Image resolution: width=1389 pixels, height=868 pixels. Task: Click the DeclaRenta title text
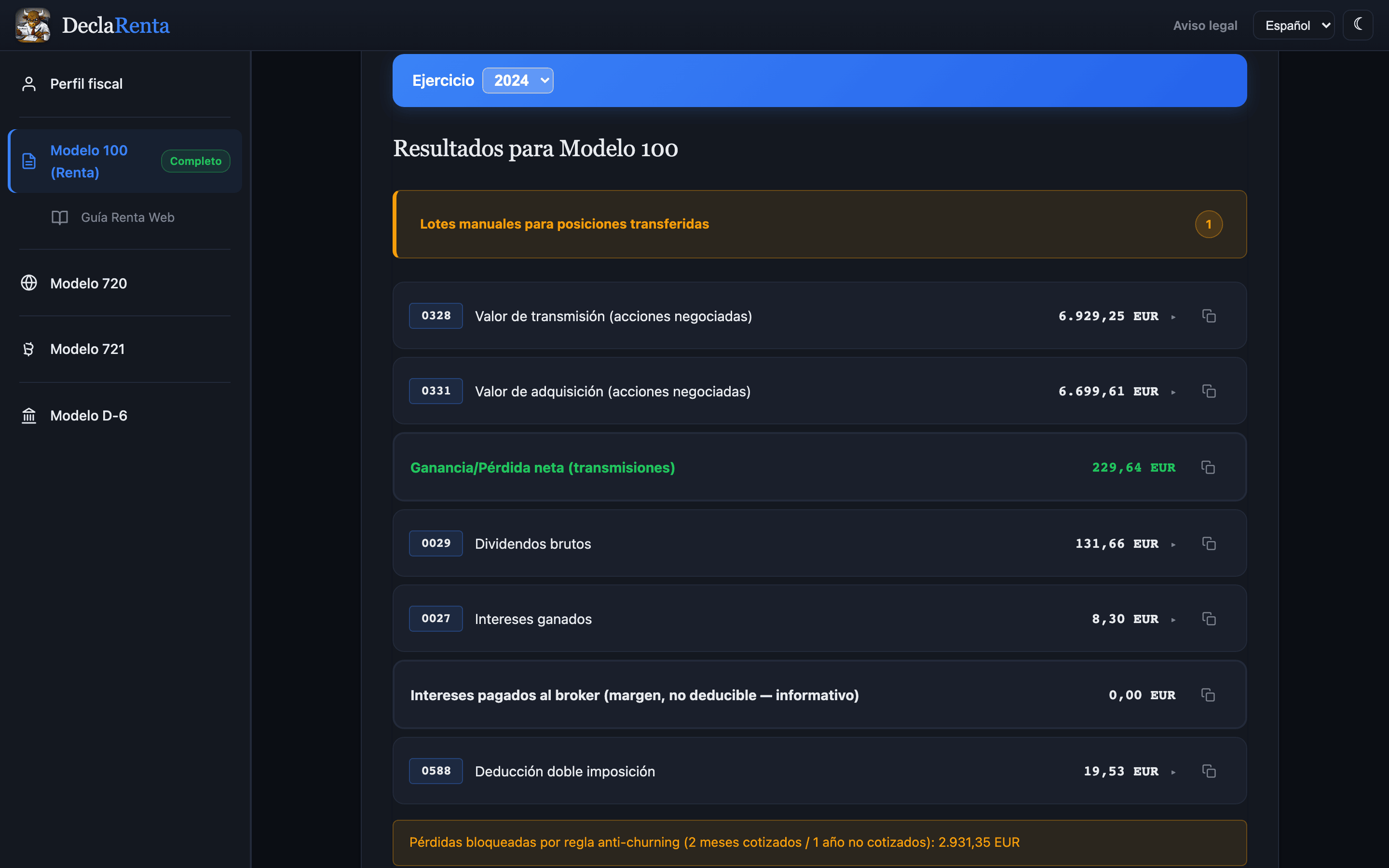[115, 25]
